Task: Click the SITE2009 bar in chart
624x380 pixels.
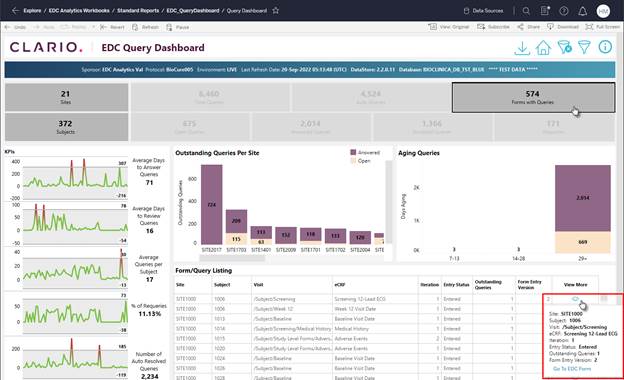Action: pyautogui.click(x=286, y=236)
